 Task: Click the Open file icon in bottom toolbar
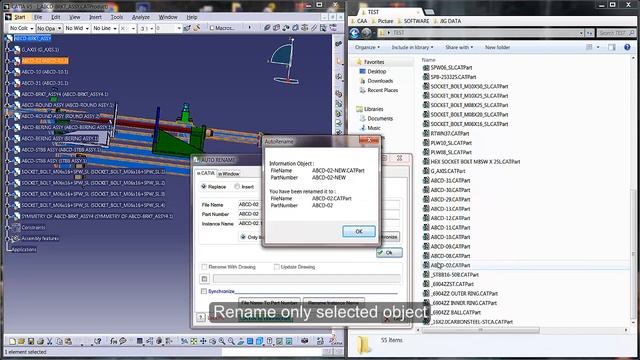pos(21,341)
